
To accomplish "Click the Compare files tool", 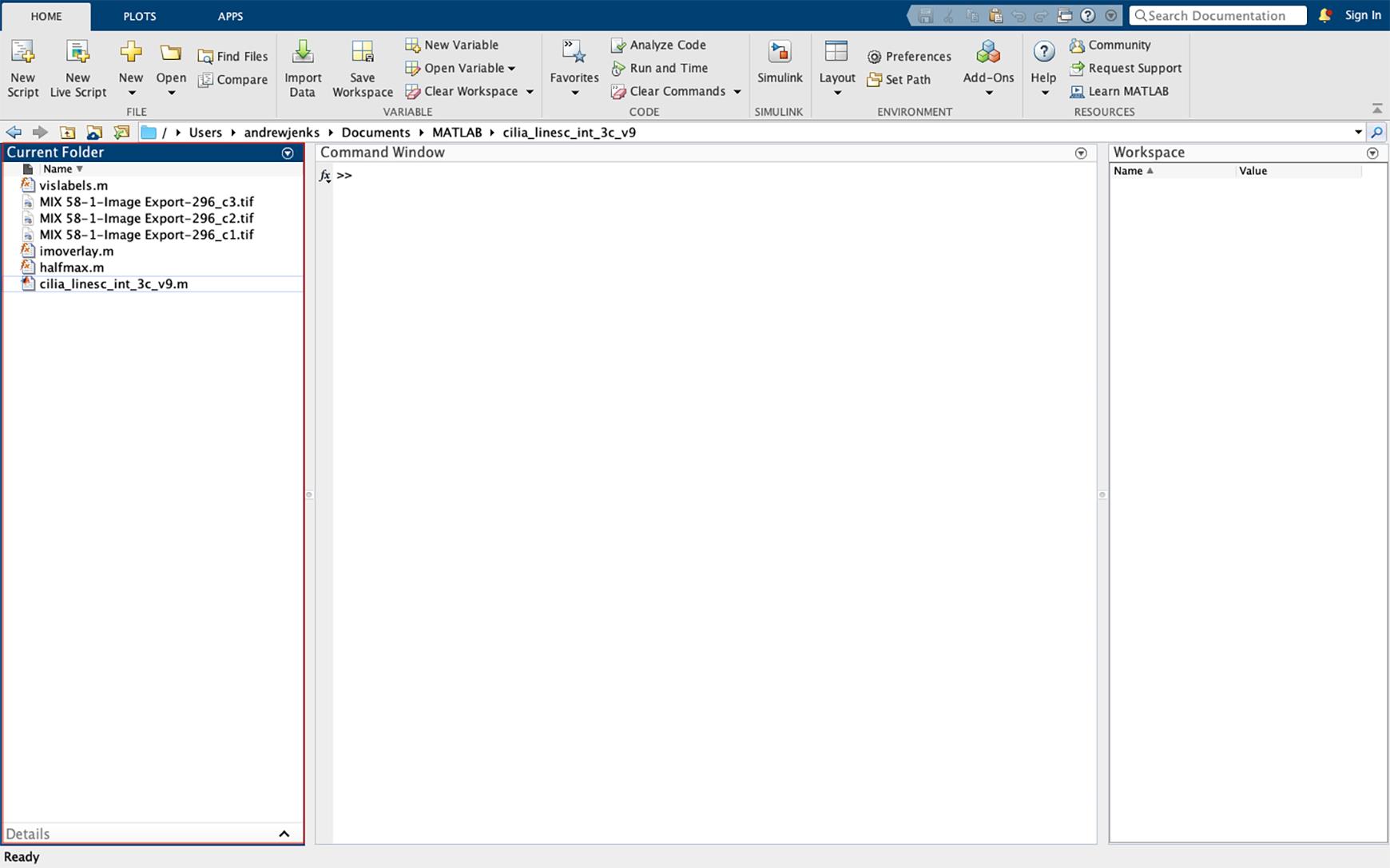I will click(x=232, y=79).
